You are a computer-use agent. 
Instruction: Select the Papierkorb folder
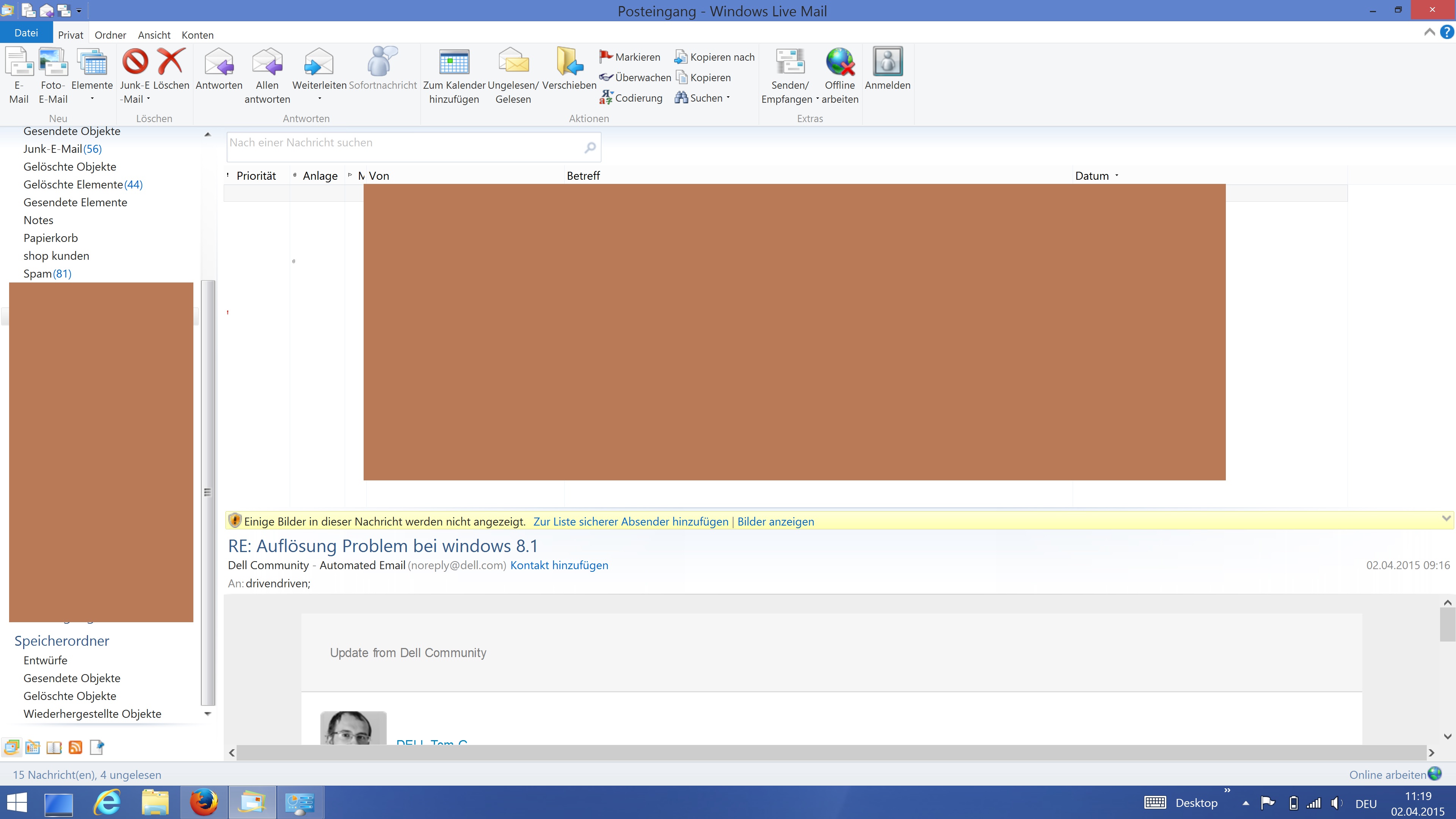50,238
